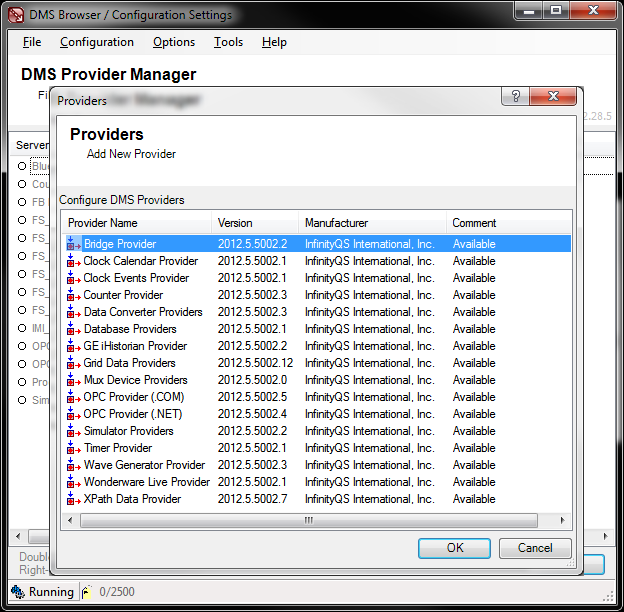
Task: Select the Bridge Provider row text
Action: pyautogui.click(x=120, y=244)
